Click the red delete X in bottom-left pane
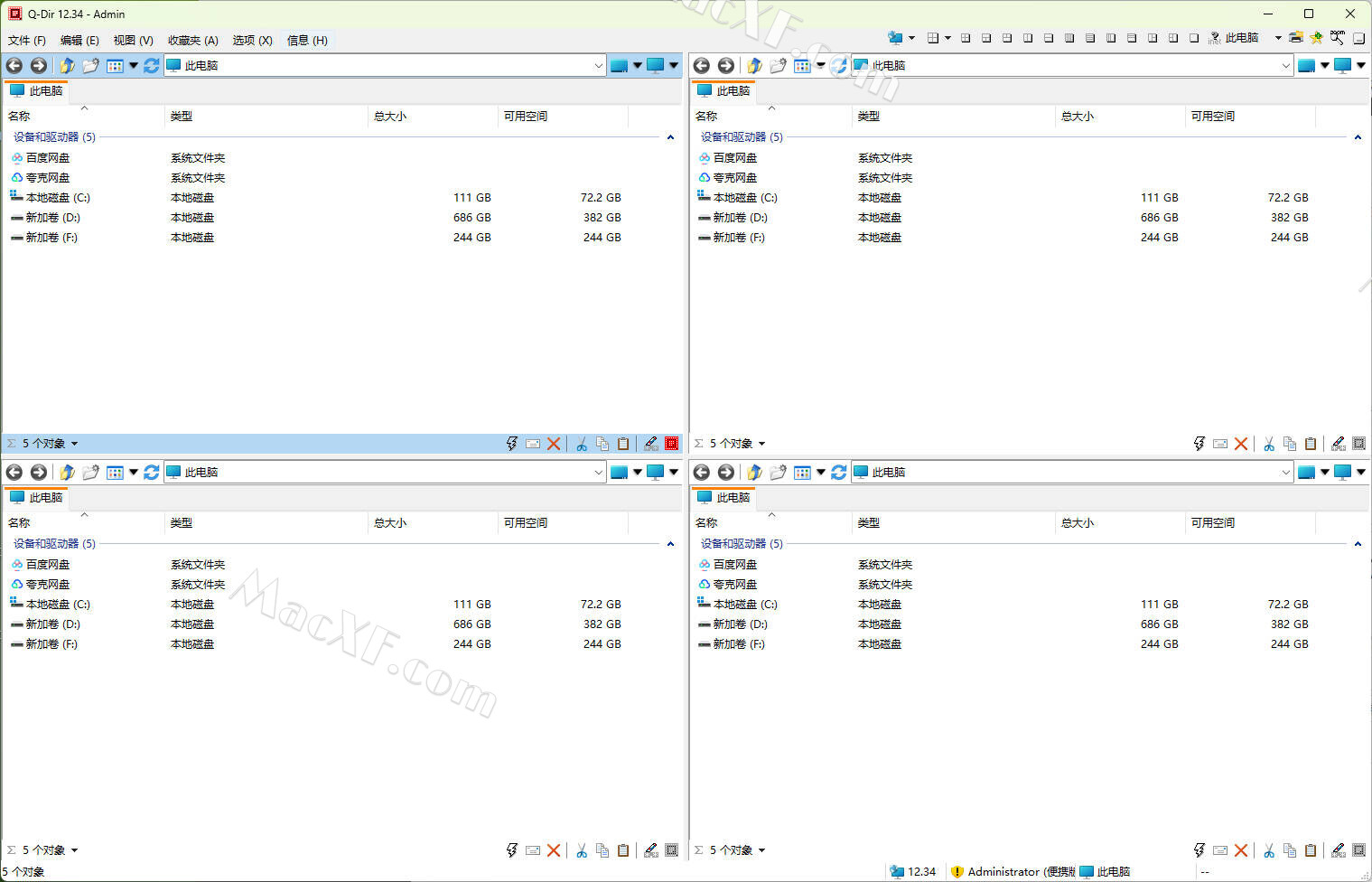 coord(554,850)
